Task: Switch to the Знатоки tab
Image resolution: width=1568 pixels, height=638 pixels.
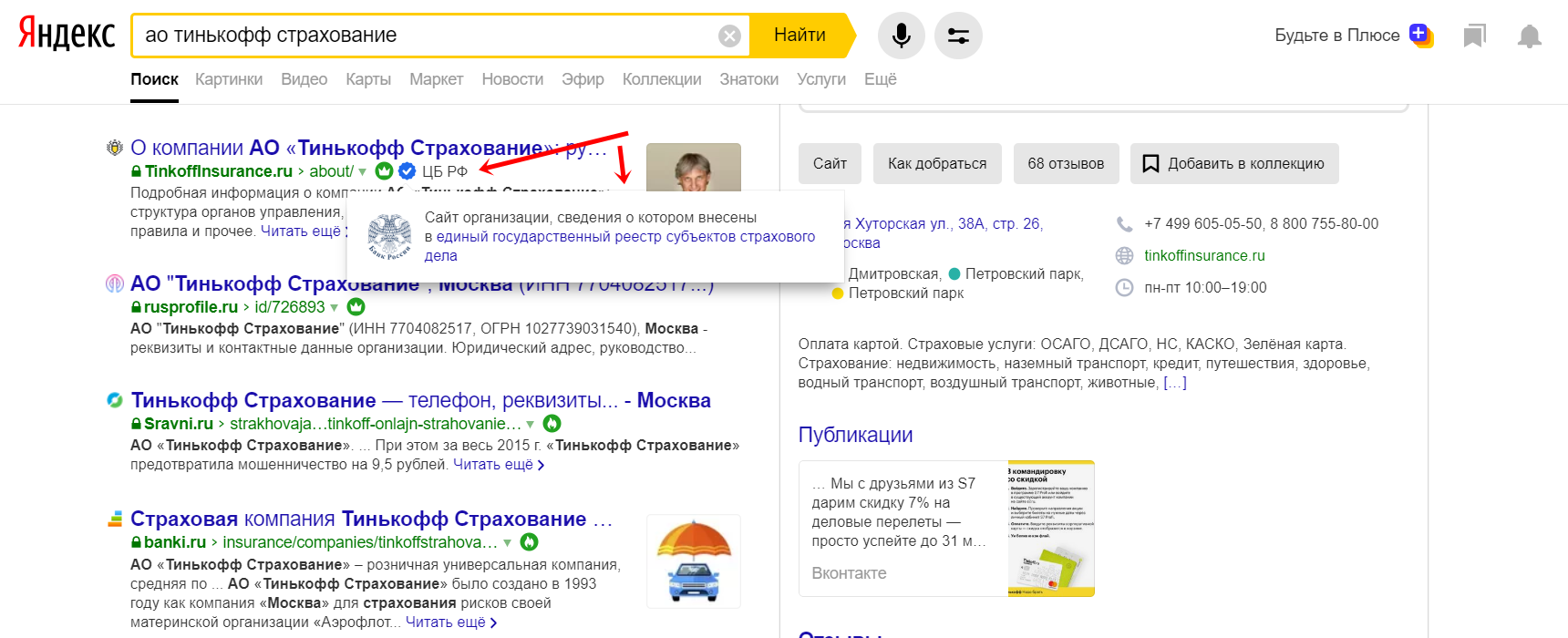Action: click(x=749, y=79)
